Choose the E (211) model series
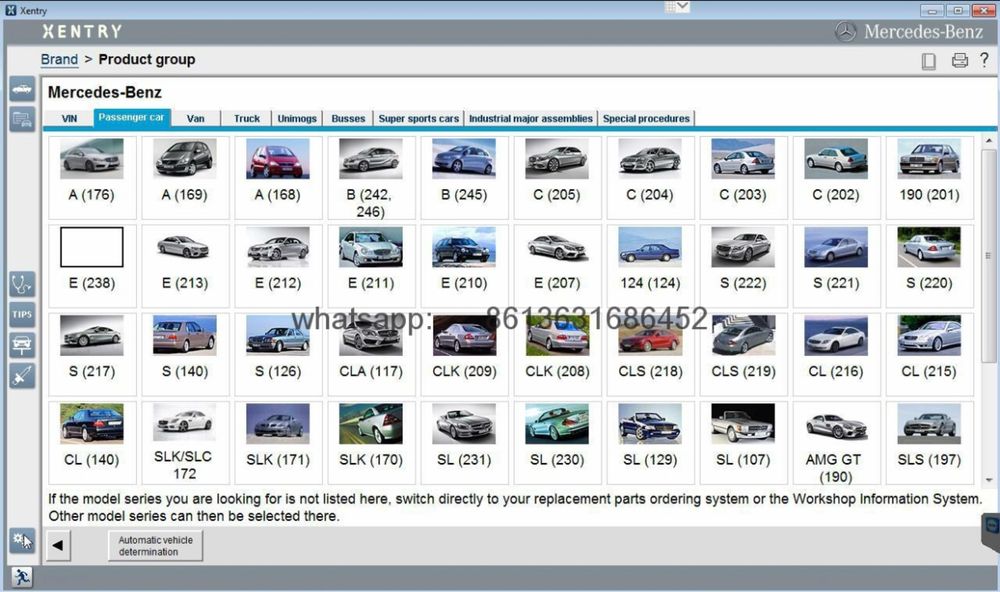Image resolution: width=1000 pixels, height=592 pixels. coord(371,266)
